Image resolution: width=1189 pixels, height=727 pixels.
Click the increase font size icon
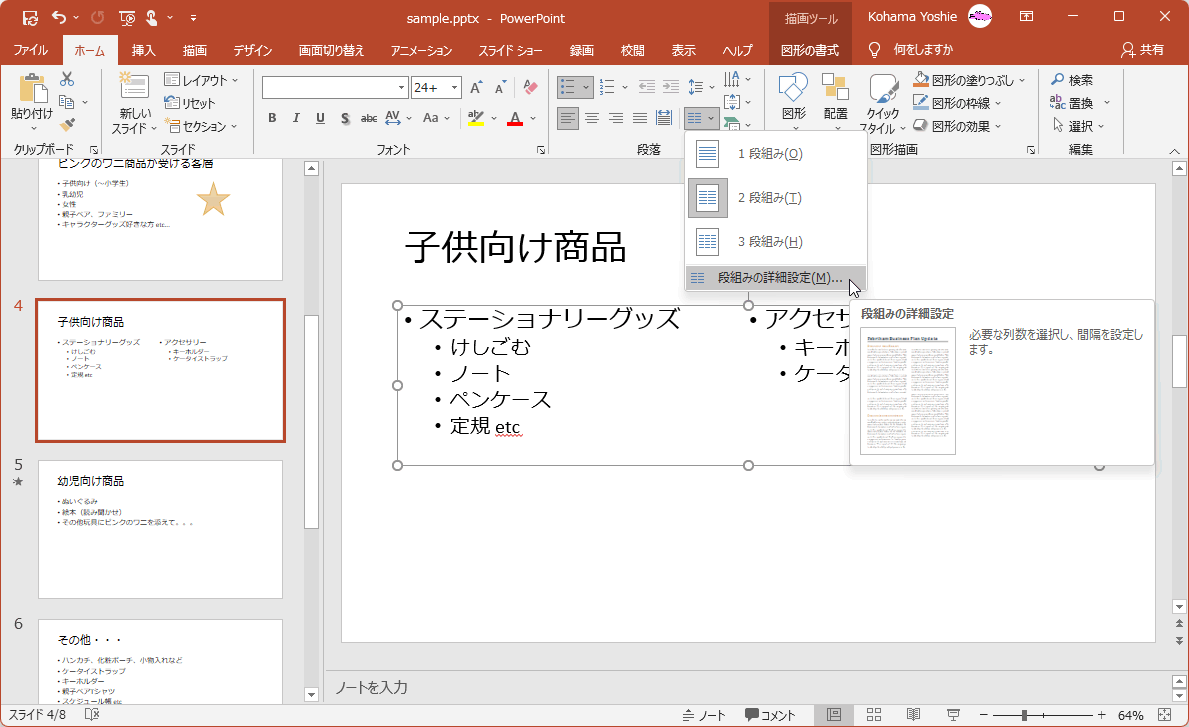point(477,88)
